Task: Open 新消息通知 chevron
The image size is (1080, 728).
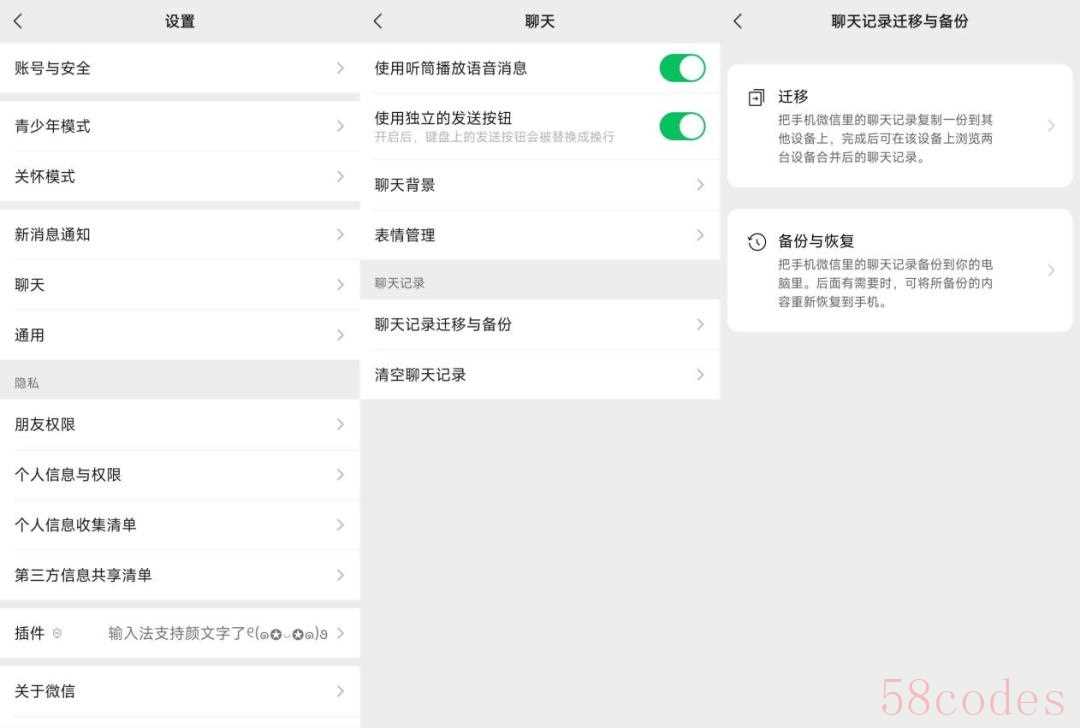Action: (x=340, y=235)
